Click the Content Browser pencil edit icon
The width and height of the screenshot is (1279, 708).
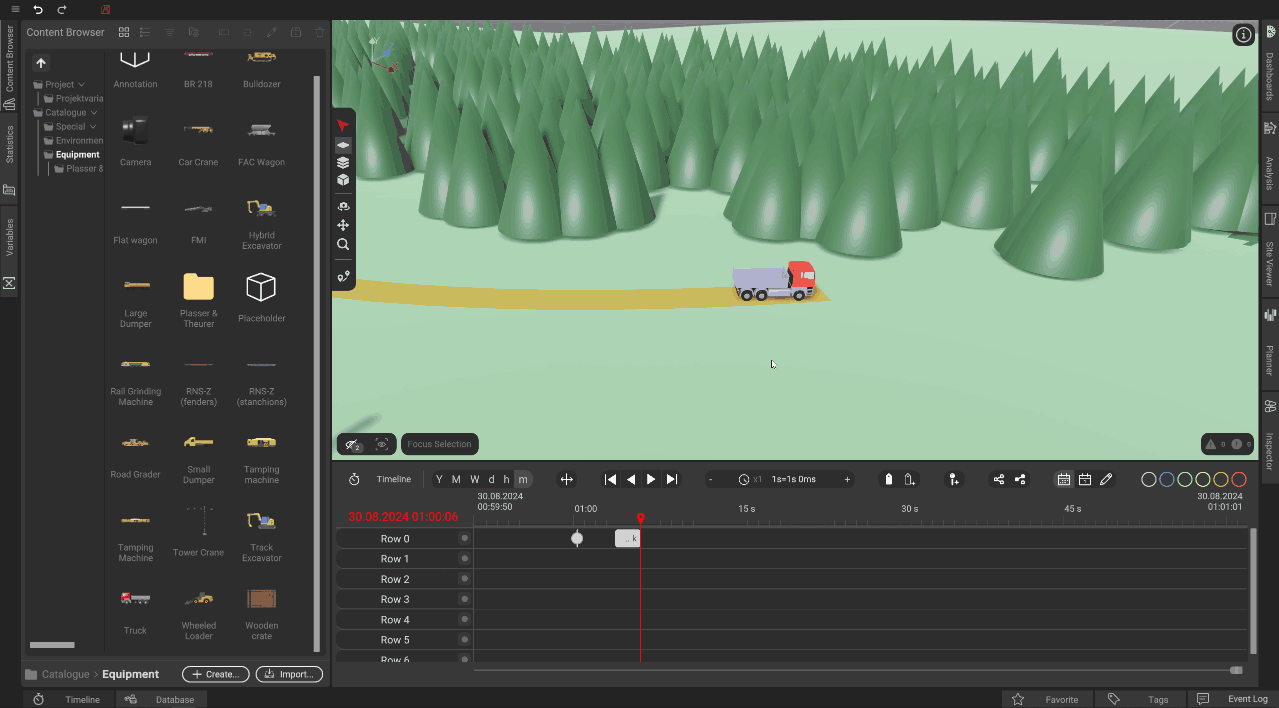(272, 32)
